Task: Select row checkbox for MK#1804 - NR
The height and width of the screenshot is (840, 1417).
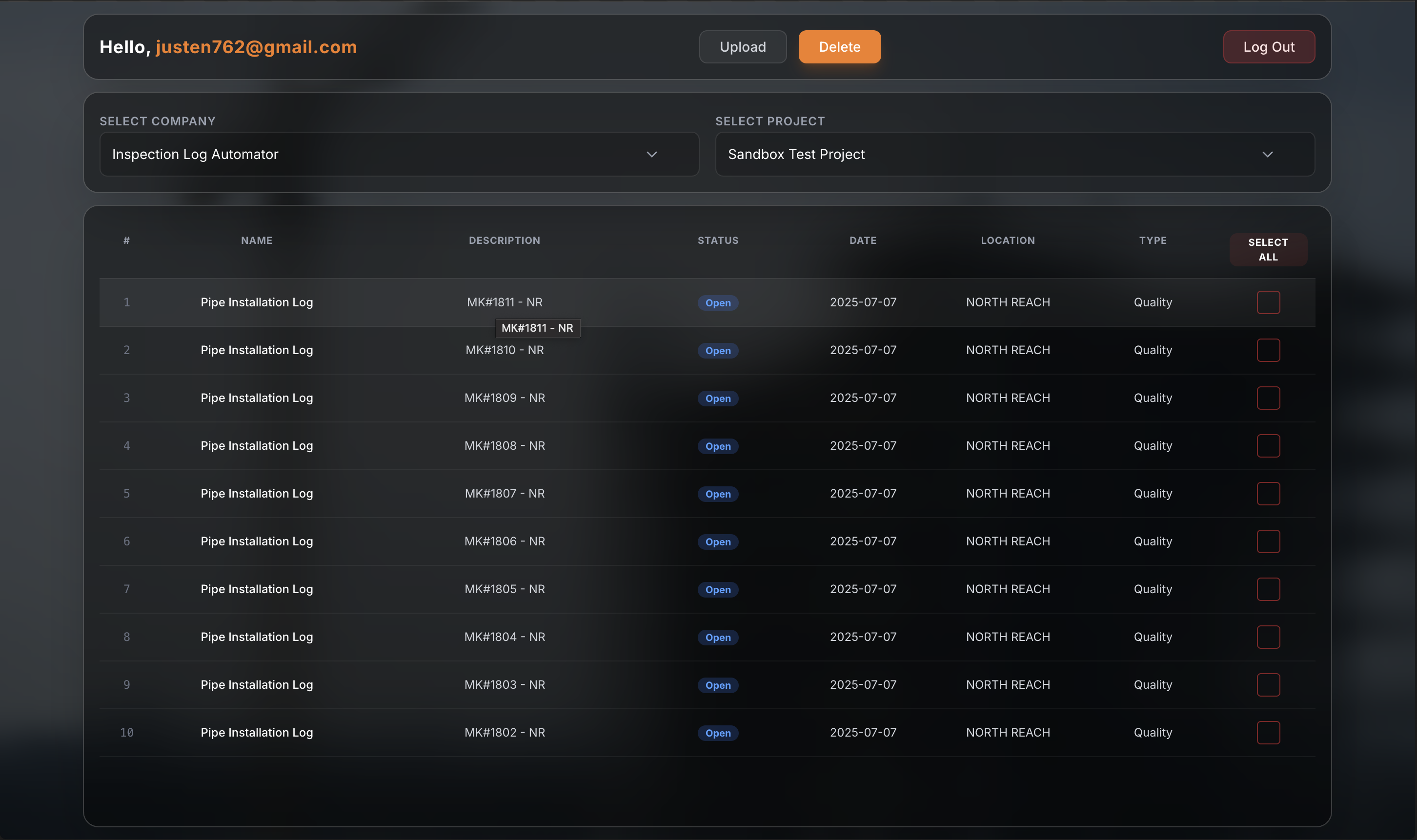Action: [1268, 638]
